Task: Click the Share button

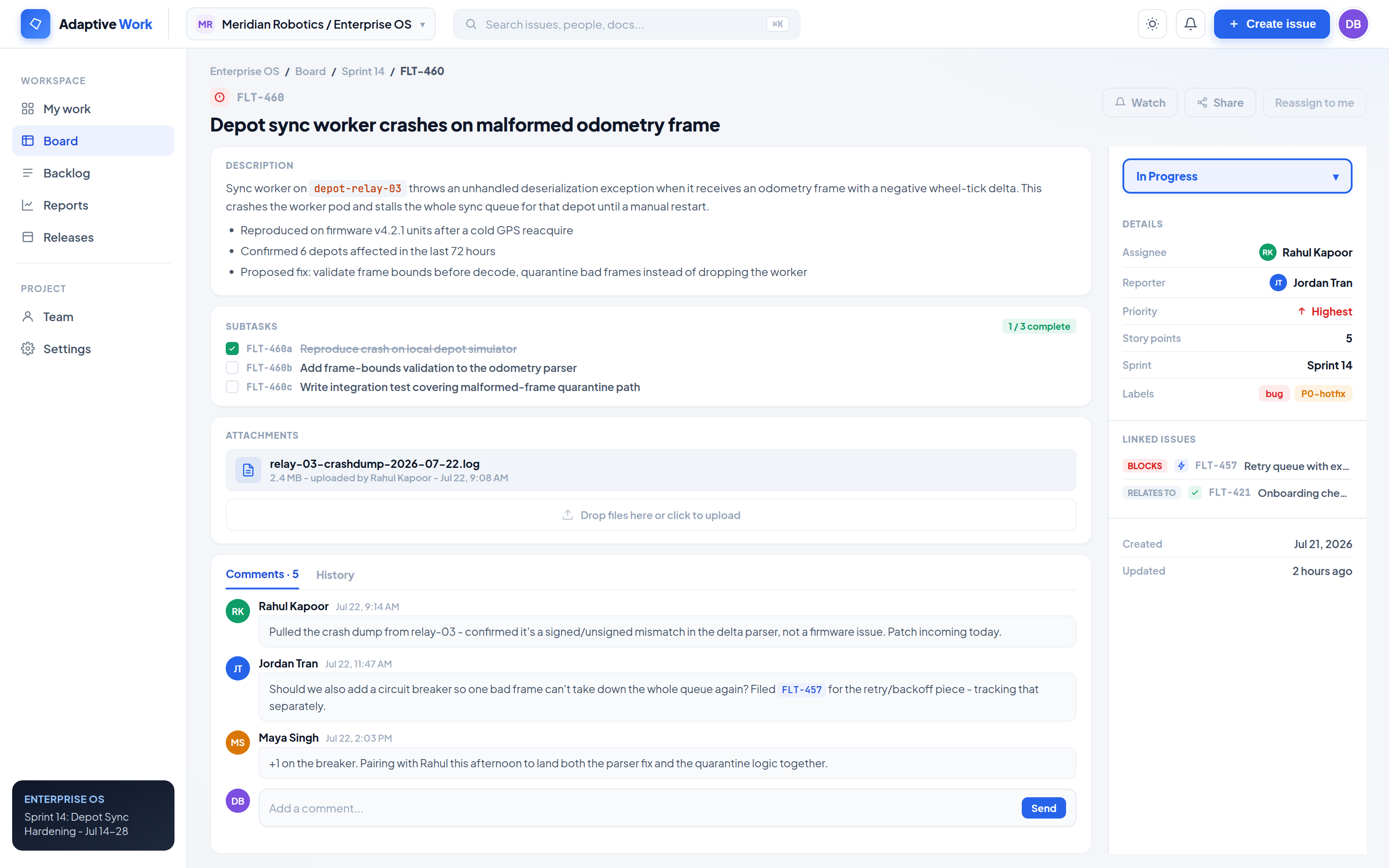Action: 1220,103
